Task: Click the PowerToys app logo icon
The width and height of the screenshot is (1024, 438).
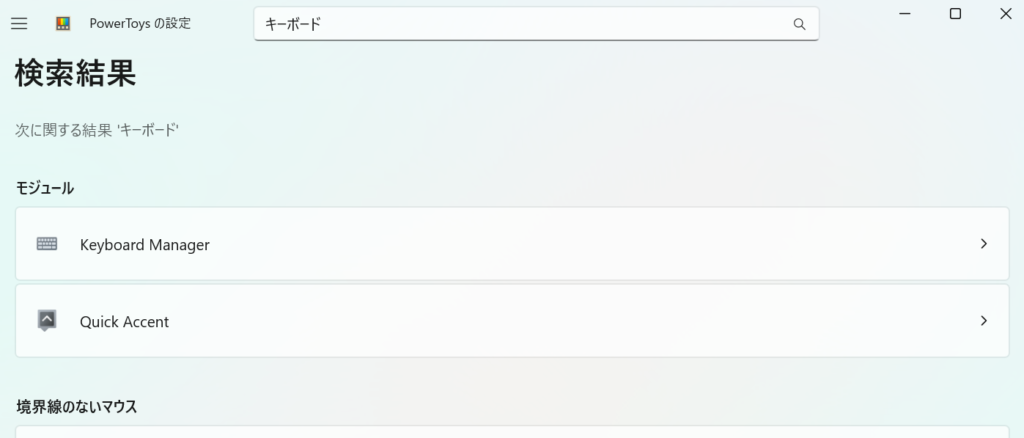Action: (x=63, y=24)
